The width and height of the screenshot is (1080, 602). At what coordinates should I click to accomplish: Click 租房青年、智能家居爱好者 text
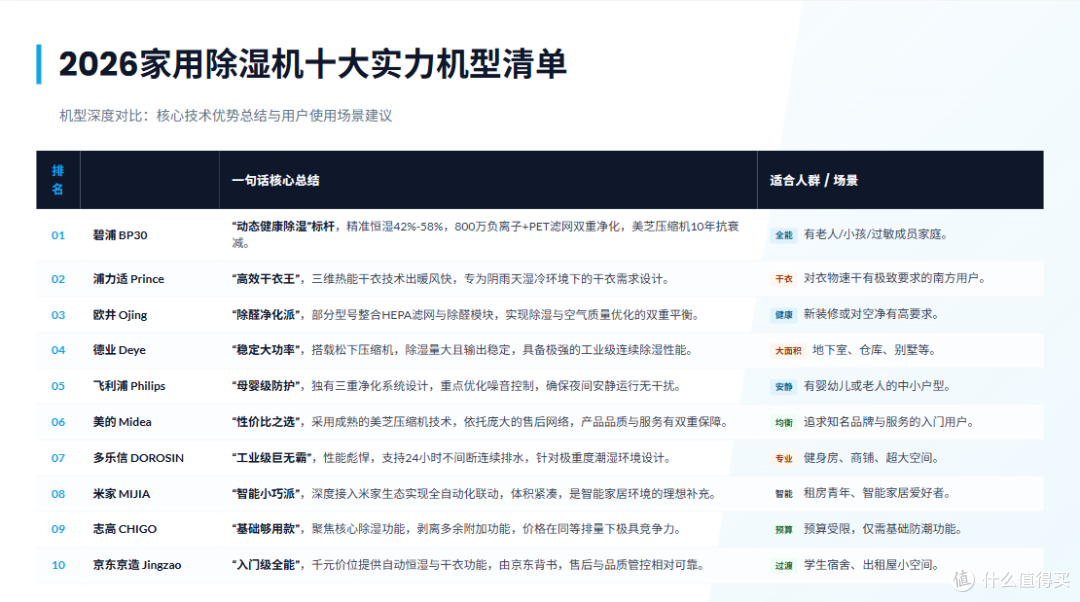(877, 493)
